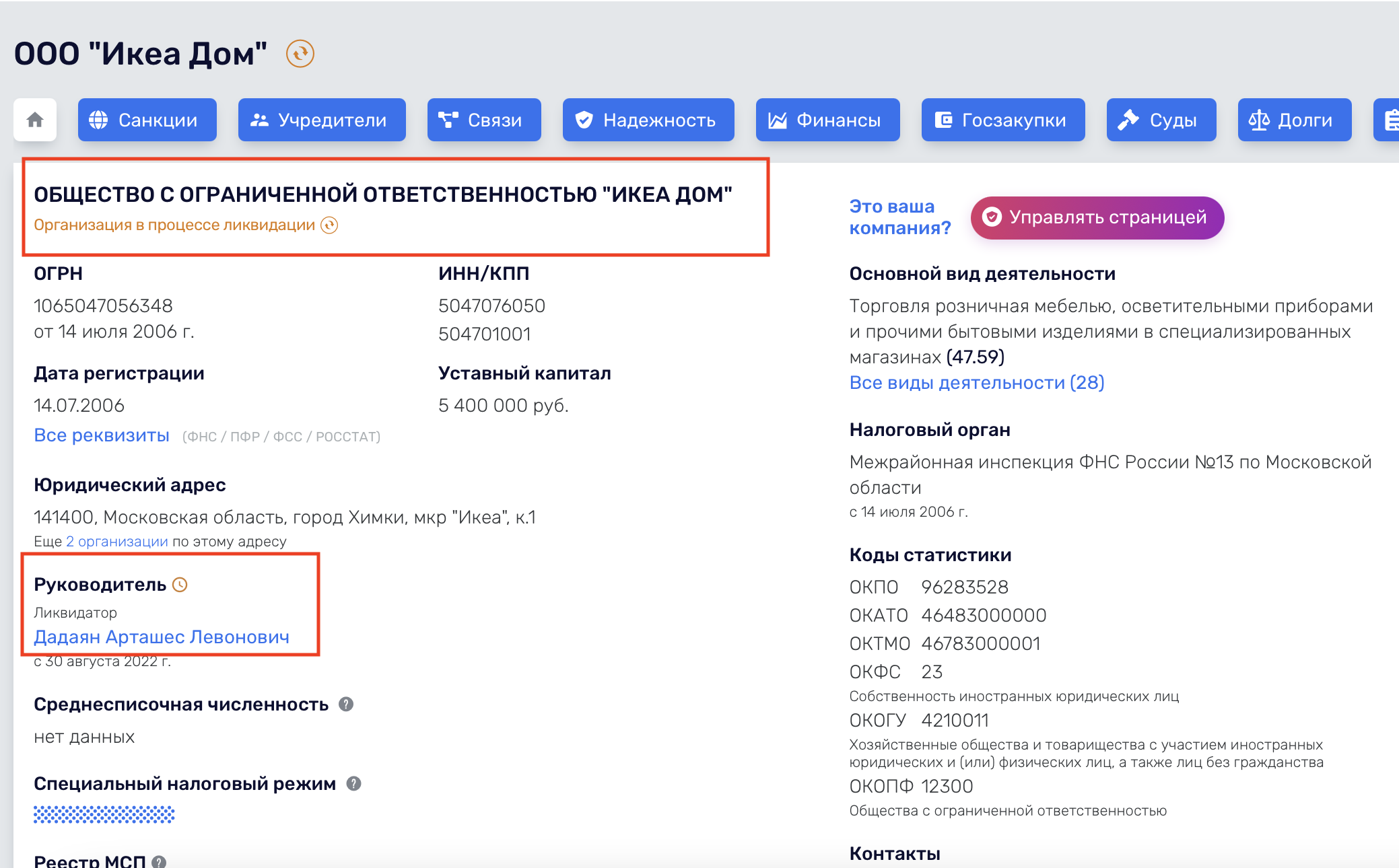Image resolution: width=1399 pixels, height=868 pixels.
Task: Switch to the Суды section
Action: tap(1161, 120)
